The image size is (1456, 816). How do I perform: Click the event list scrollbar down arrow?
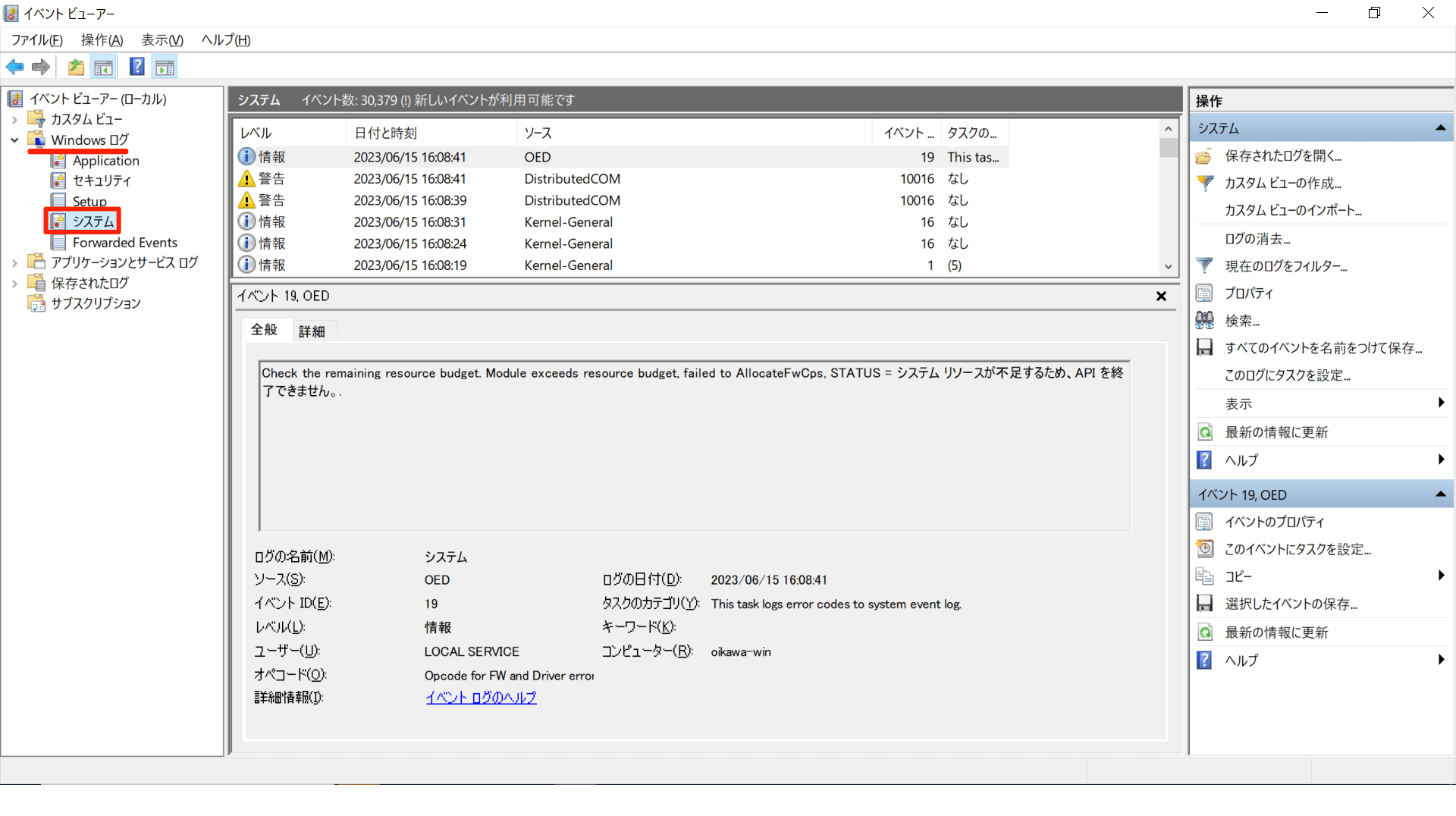pos(1169,267)
